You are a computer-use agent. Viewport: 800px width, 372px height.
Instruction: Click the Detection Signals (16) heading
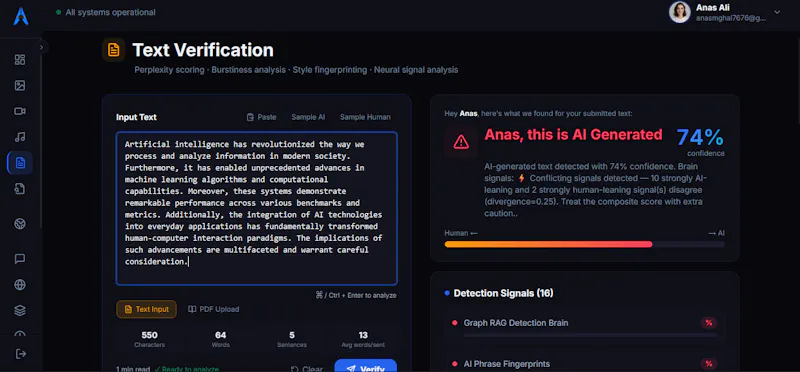[503, 293]
